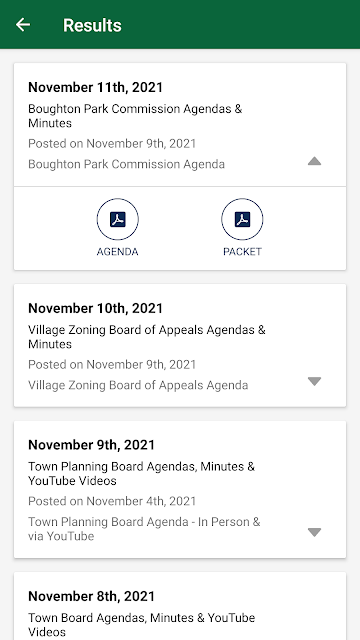Tap the Results title in header
This screenshot has height=640, width=360.
point(92,25)
